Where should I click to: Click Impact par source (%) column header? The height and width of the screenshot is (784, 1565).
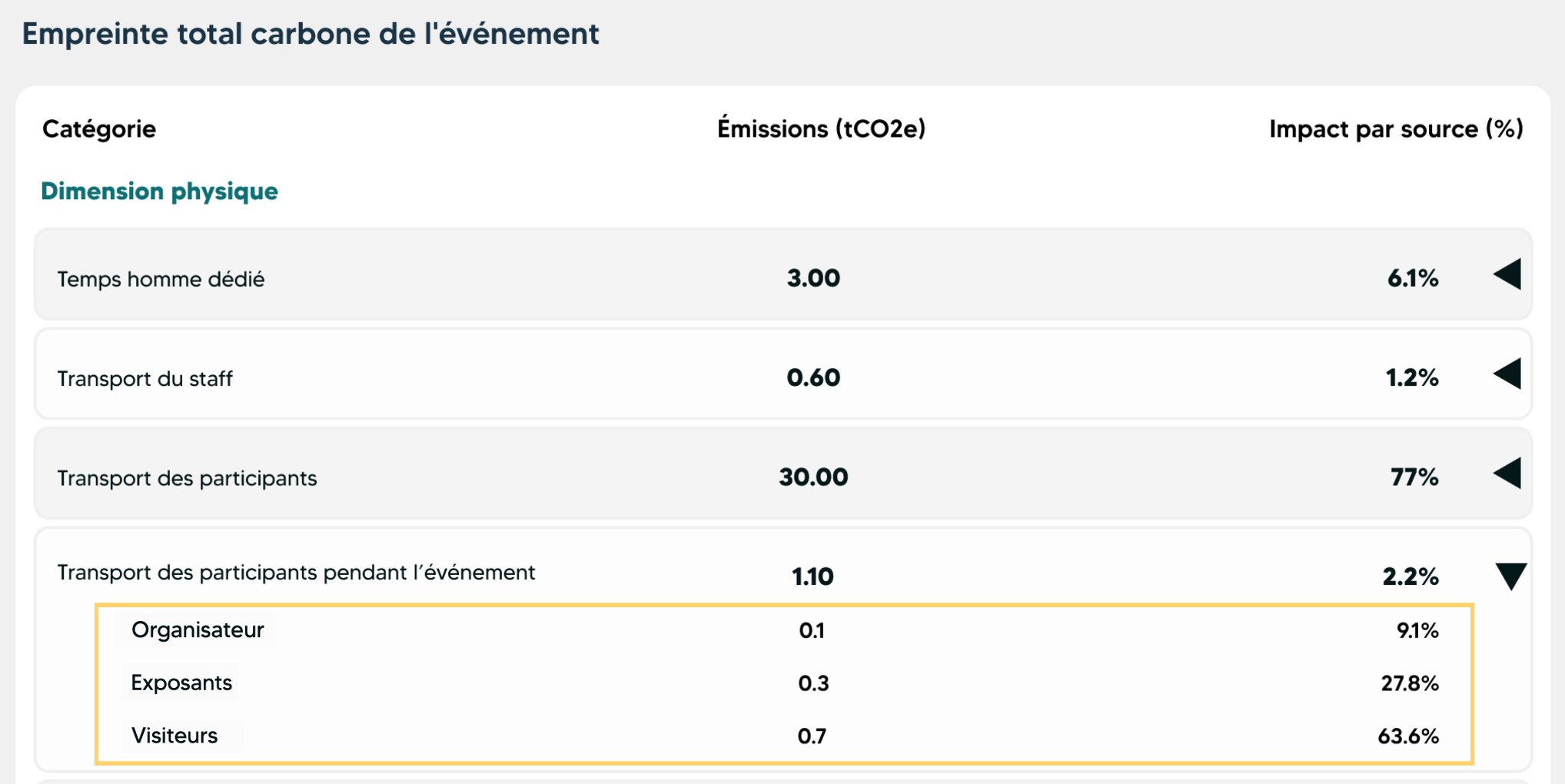click(1395, 129)
